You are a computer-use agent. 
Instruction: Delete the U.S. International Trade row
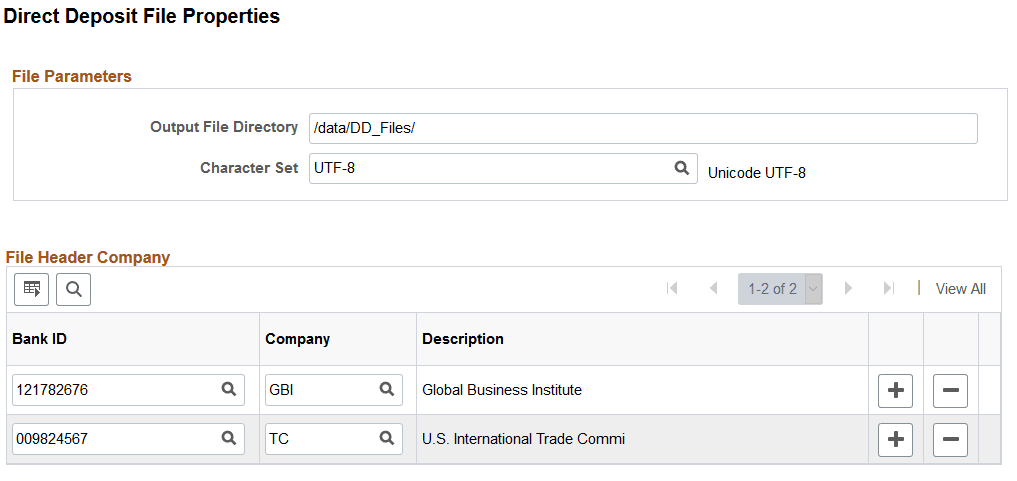950,438
